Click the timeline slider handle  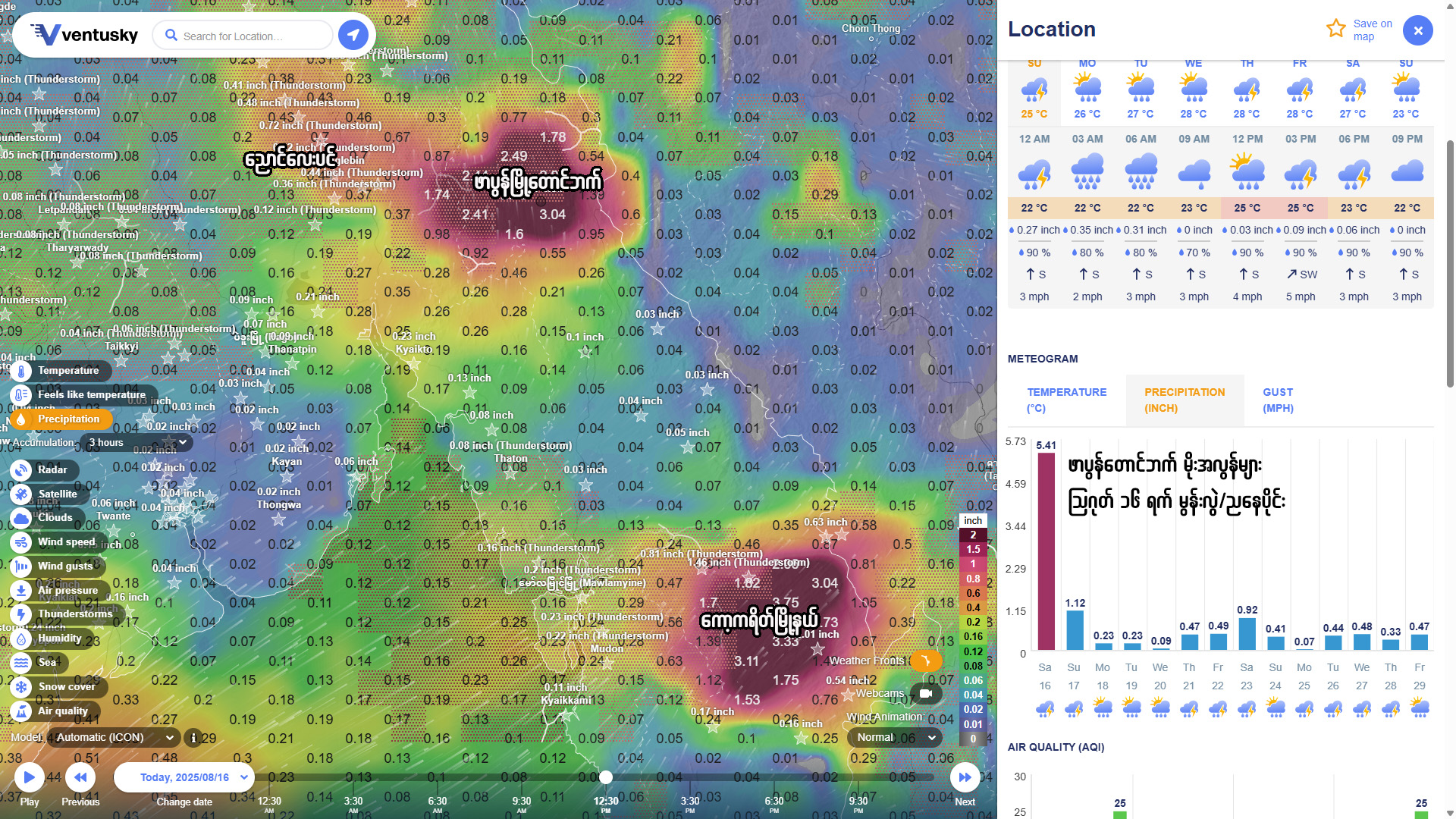point(605,777)
